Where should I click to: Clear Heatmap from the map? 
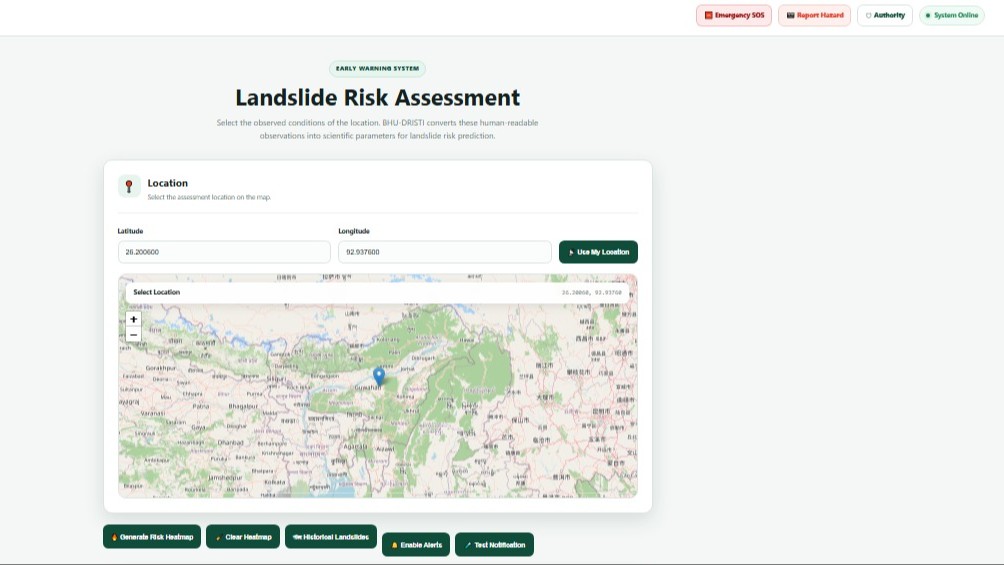tap(243, 537)
